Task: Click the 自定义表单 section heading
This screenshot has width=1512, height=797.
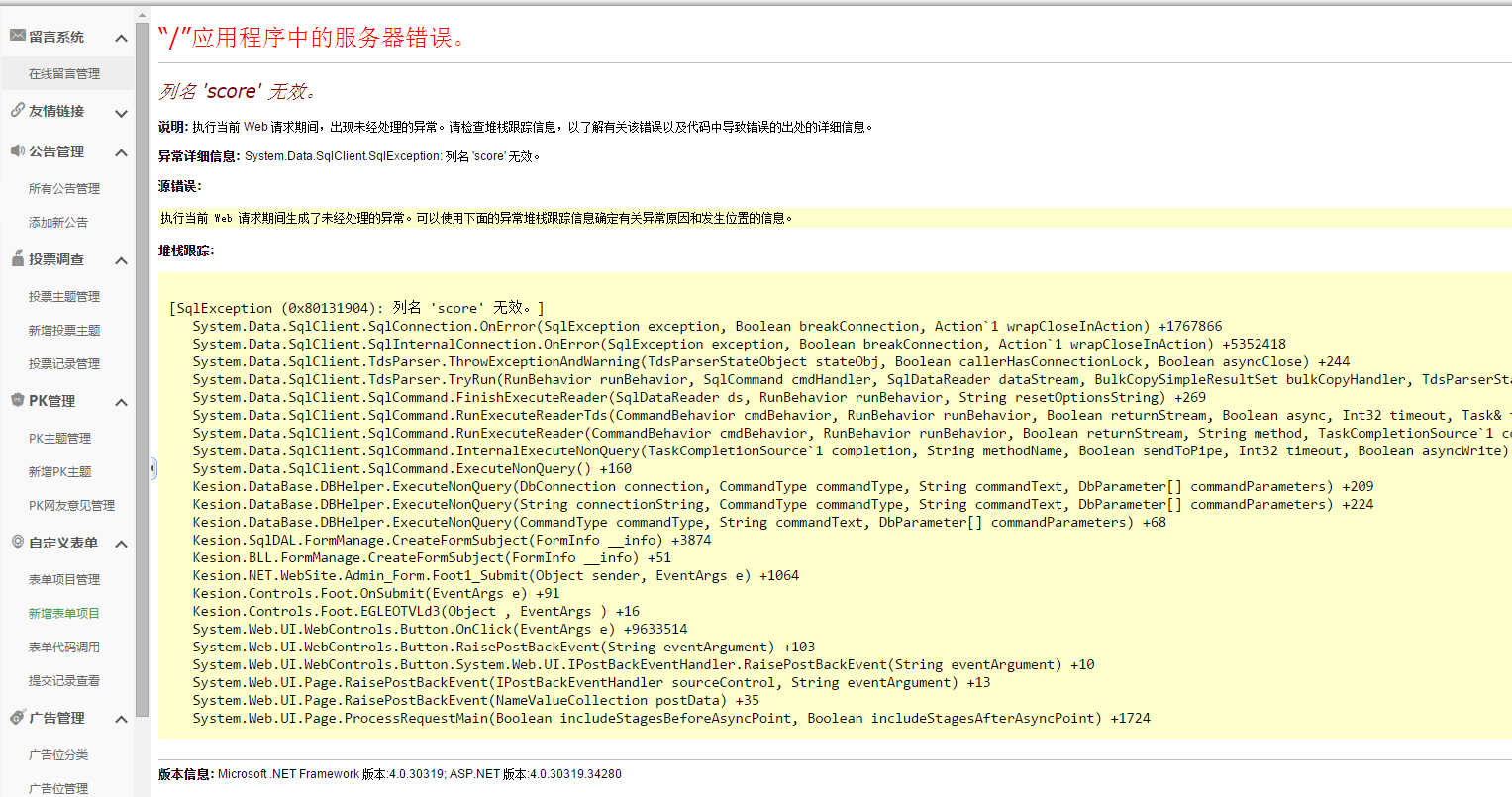Action: pos(63,543)
